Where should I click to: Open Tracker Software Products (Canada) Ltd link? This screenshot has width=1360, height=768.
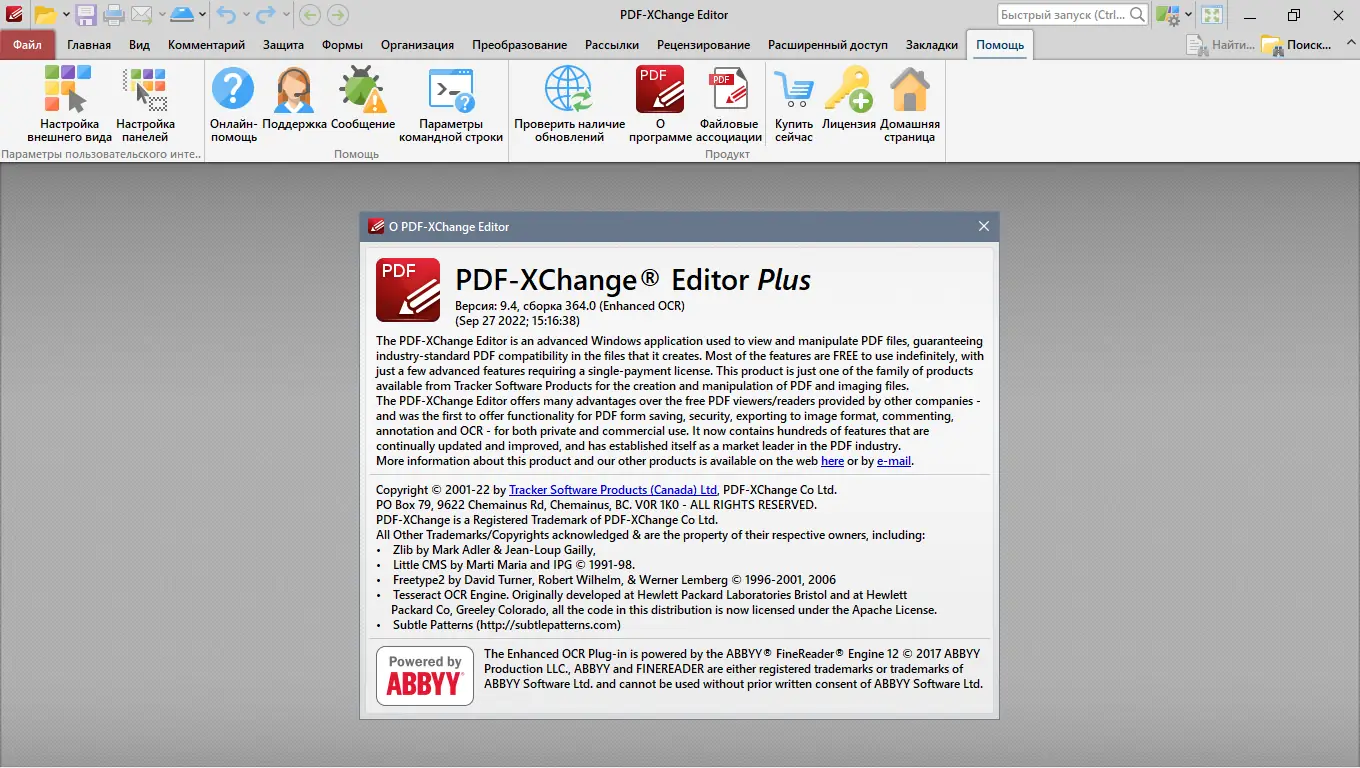[x=613, y=490]
